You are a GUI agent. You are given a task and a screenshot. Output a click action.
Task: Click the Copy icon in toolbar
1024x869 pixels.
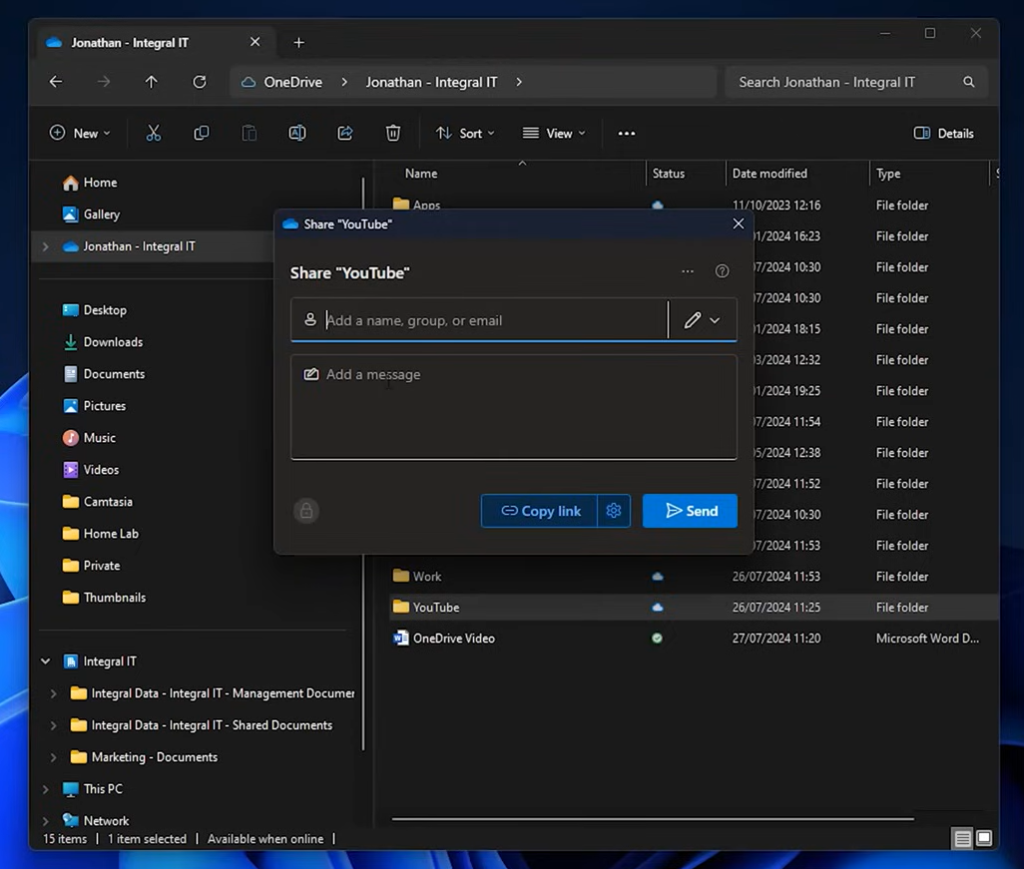[x=201, y=133]
